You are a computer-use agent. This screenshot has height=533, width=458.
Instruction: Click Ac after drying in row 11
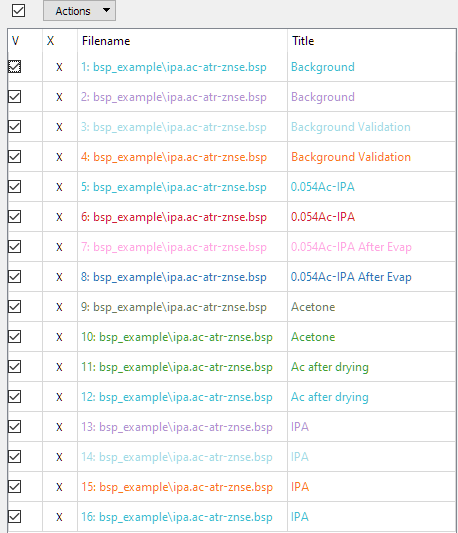(x=330, y=367)
